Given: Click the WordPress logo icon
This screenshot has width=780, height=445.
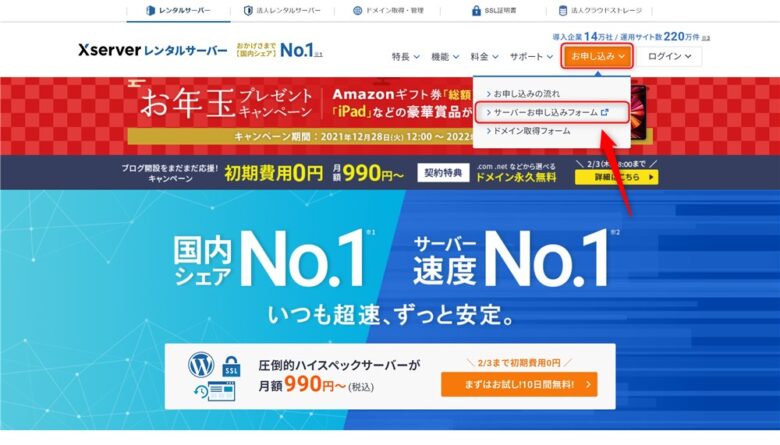Looking at the screenshot, I should (201, 364).
